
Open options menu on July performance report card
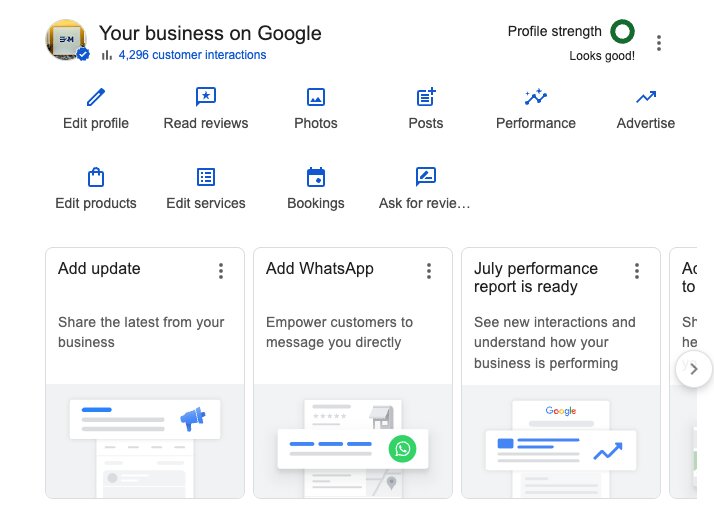point(637,271)
